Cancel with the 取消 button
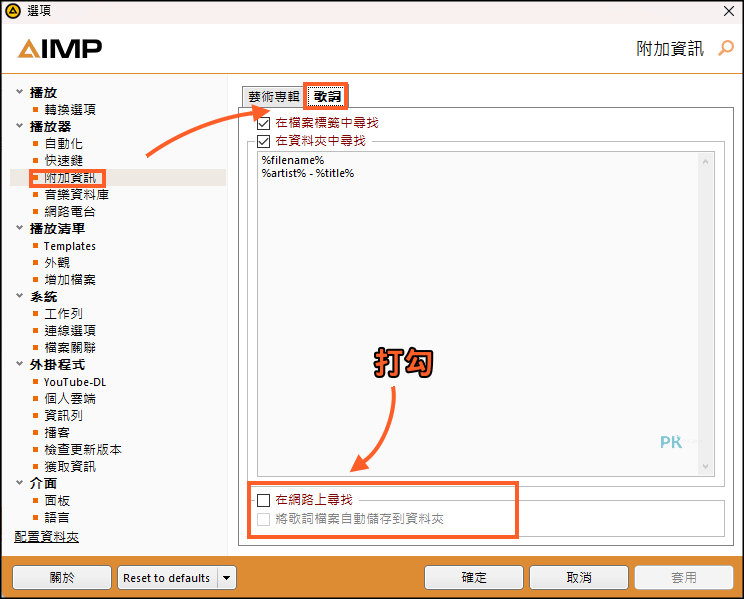Image resolution: width=744 pixels, height=599 pixels. (579, 578)
